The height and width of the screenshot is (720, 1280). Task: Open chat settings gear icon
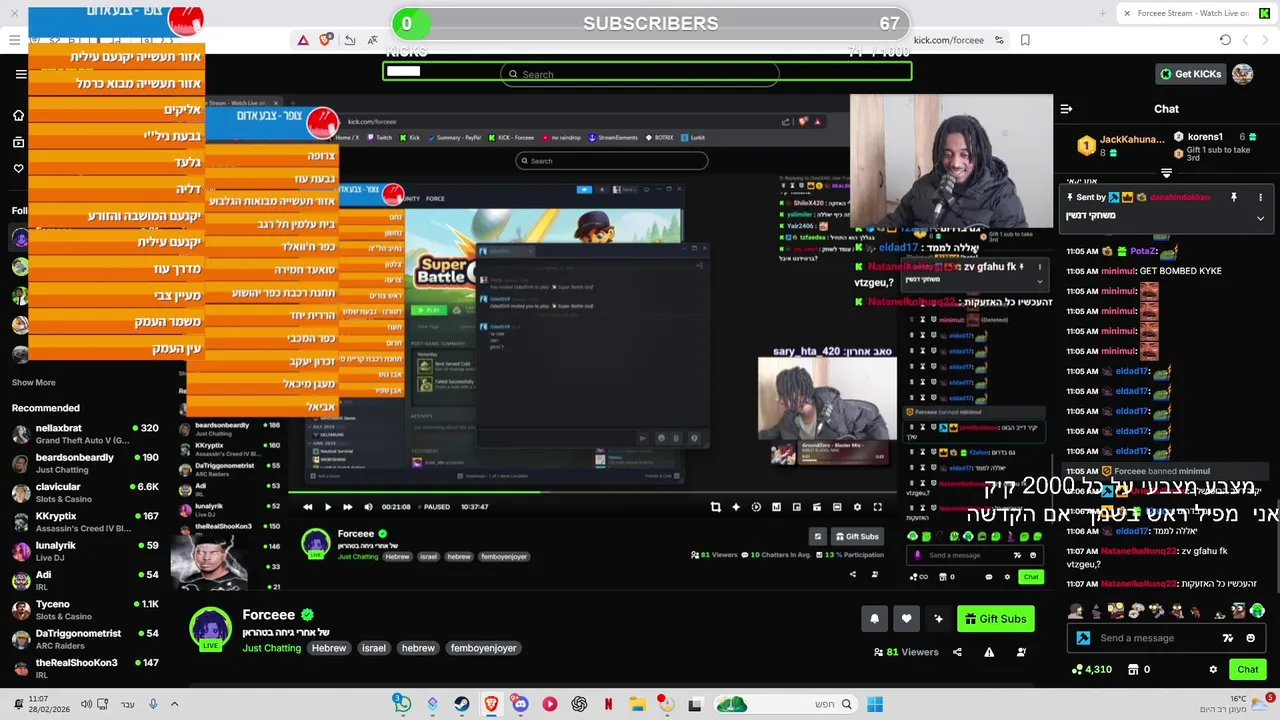point(1213,670)
